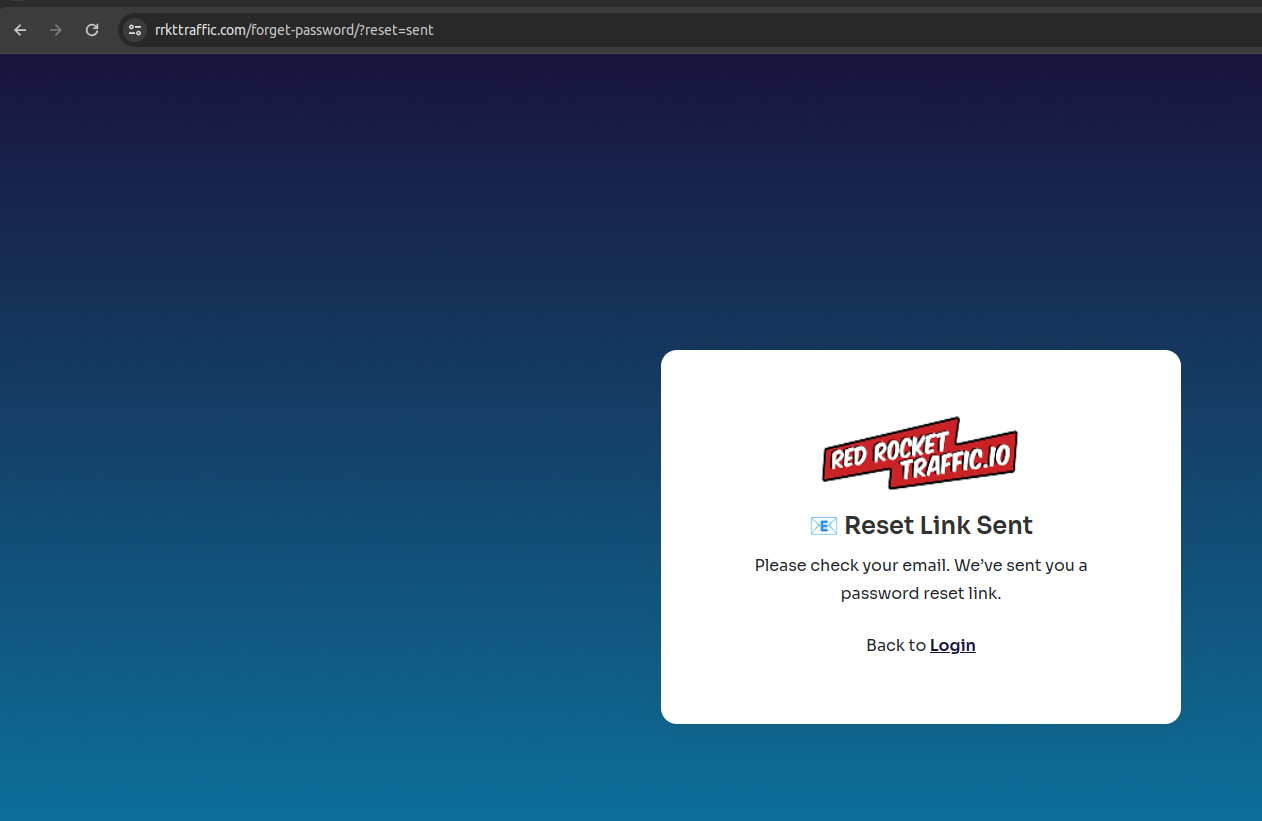
Task: Click the empty address bar area right of URL
Action: pyautogui.click(x=800, y=30)
